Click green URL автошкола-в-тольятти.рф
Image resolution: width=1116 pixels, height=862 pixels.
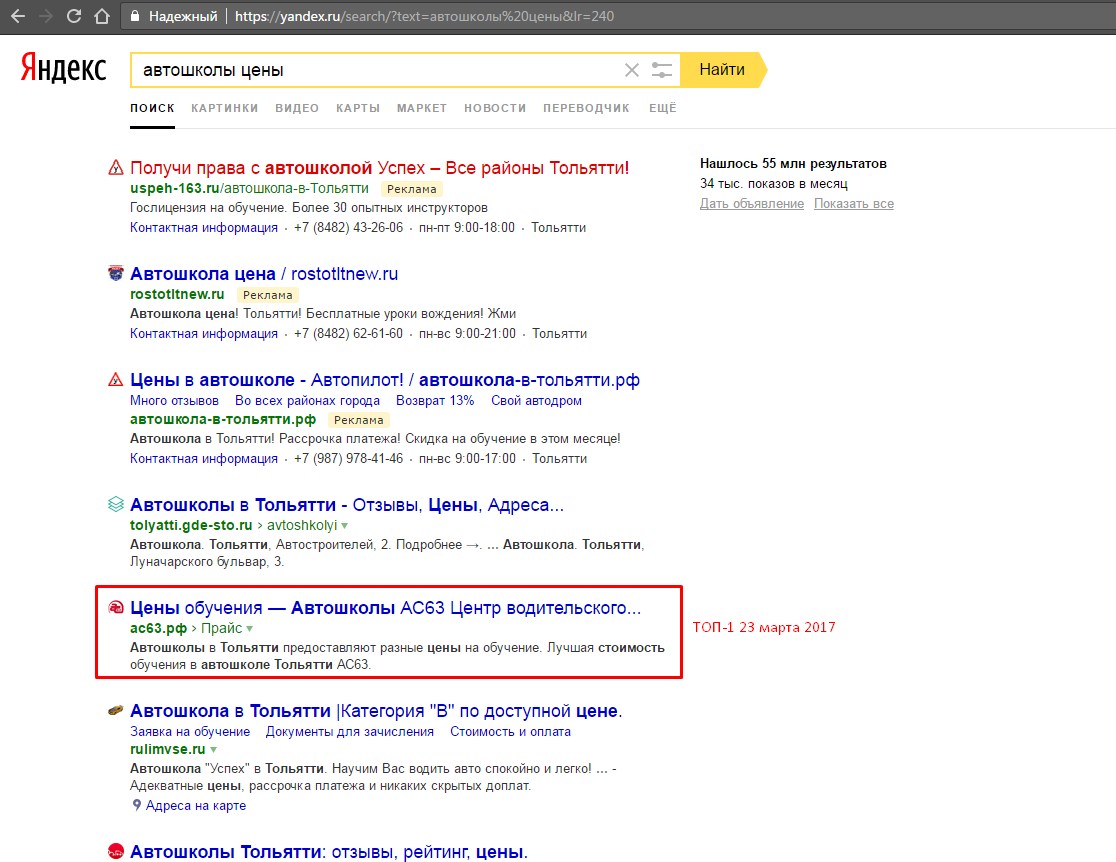pos(223,420)
